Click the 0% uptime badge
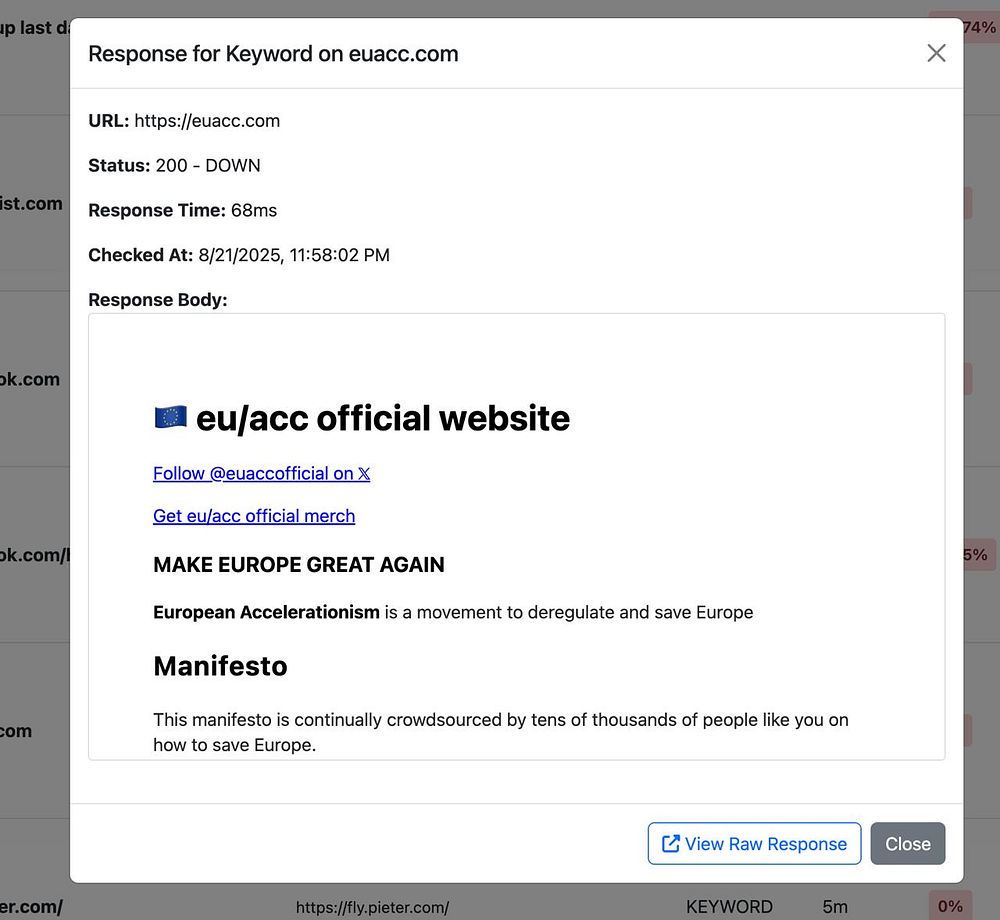The image size is (1000, 920). pyautogui.click(x=950, y=906)
